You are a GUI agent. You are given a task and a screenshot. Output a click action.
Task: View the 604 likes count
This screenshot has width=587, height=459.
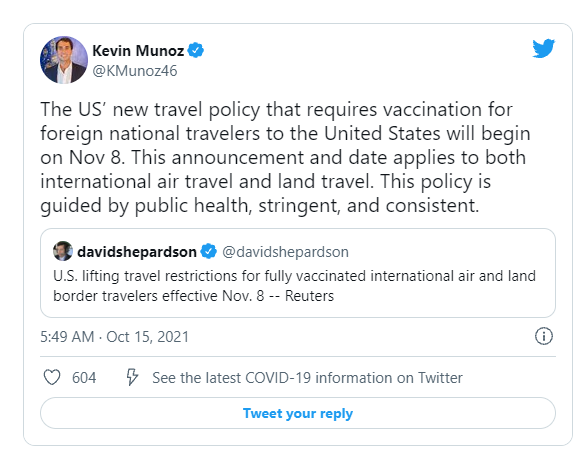[84, 377]
